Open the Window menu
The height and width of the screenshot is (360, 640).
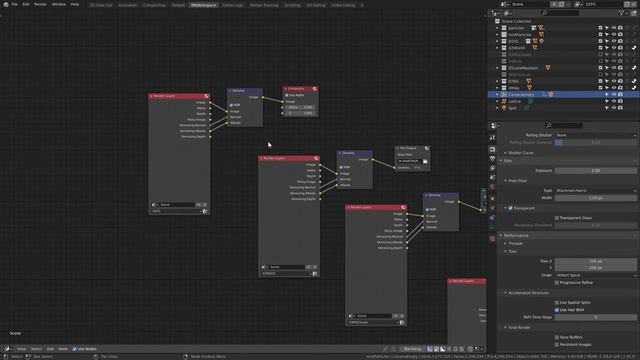click(x=59, y=4)
